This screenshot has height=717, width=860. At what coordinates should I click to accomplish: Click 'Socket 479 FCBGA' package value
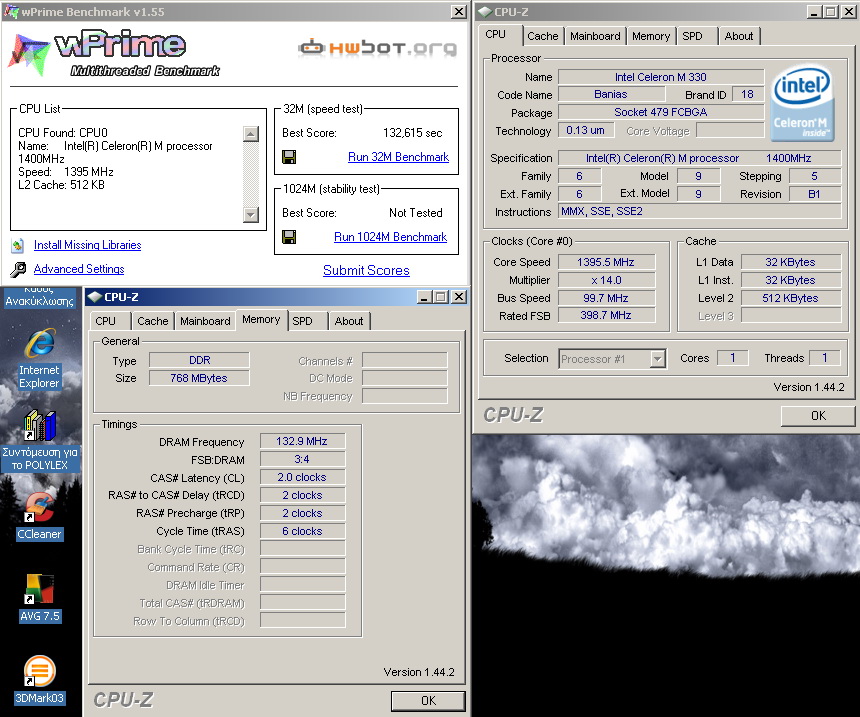tap(661, 112)
